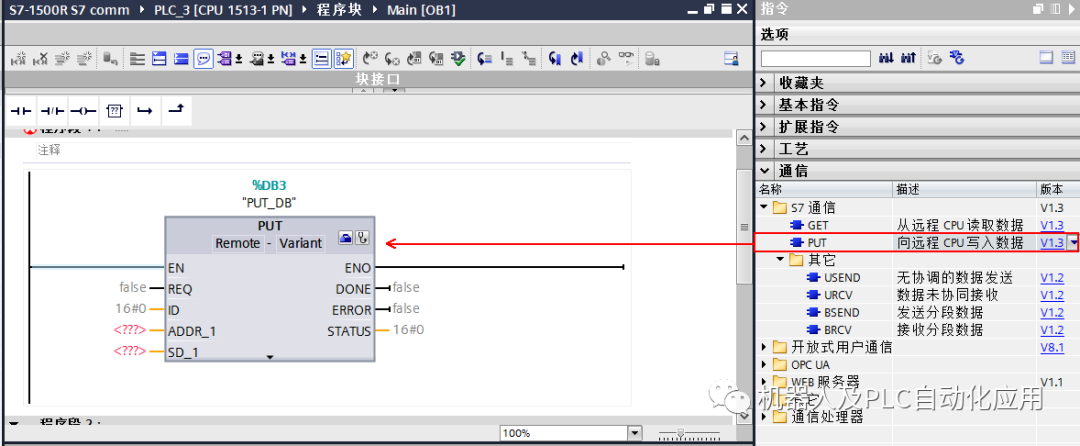Click the V1.2 version link for USEND

pyautogui.click(x=1052, y=277)
